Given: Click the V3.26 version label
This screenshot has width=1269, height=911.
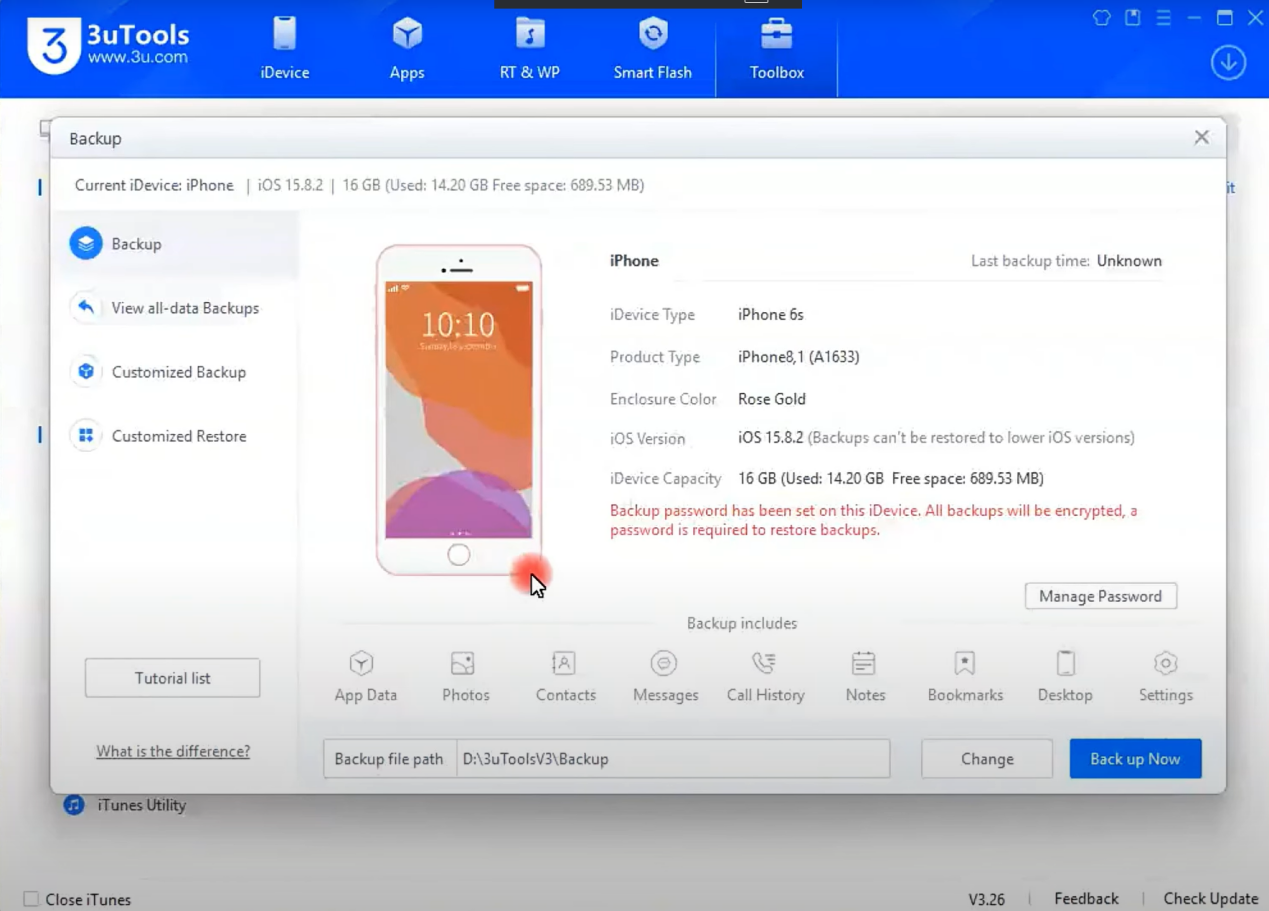Looking at the screenshot, I should coord(986,899).
